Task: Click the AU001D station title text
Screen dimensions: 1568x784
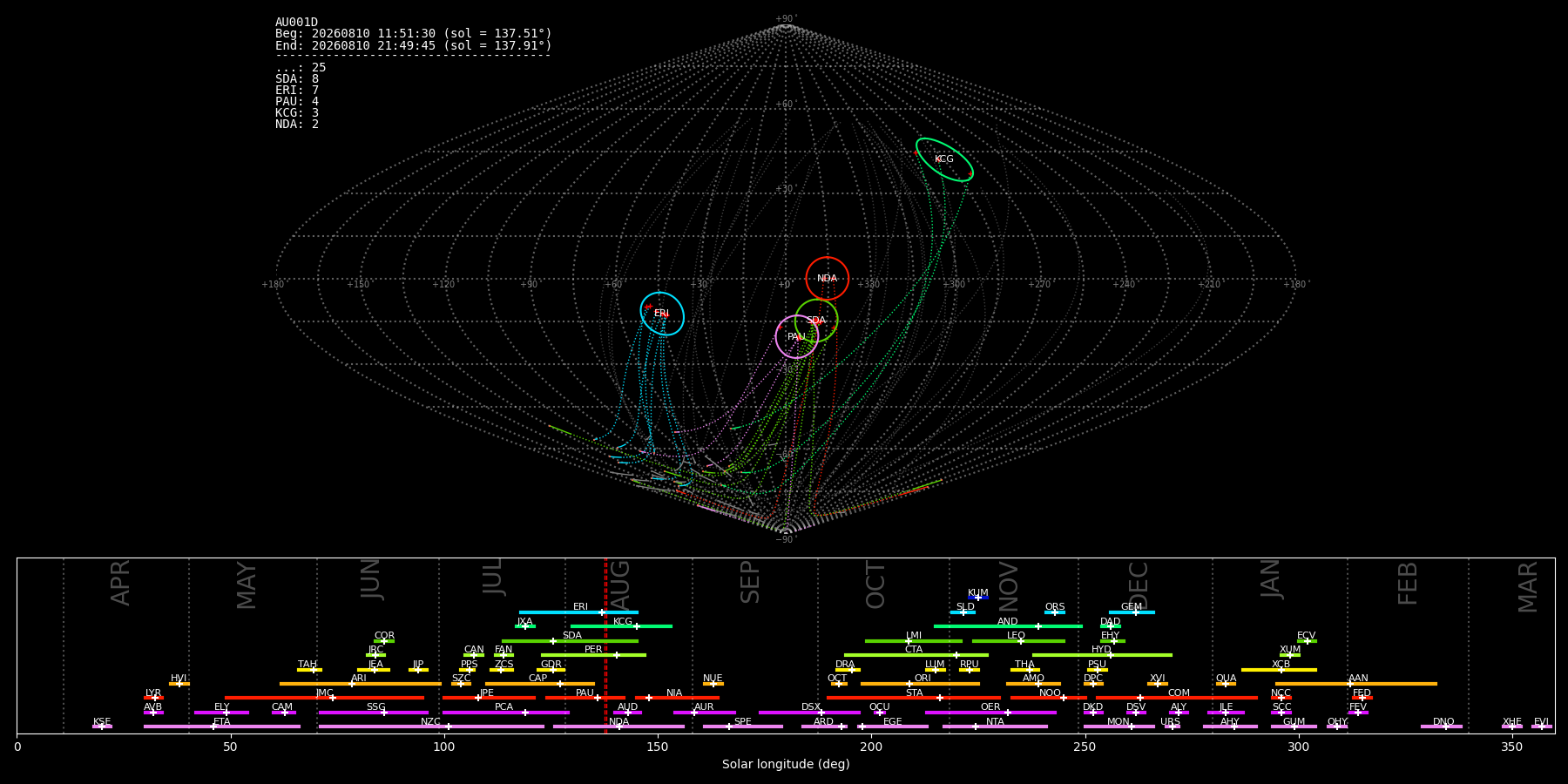Action: pyautogui.click(x=297, y=23)
